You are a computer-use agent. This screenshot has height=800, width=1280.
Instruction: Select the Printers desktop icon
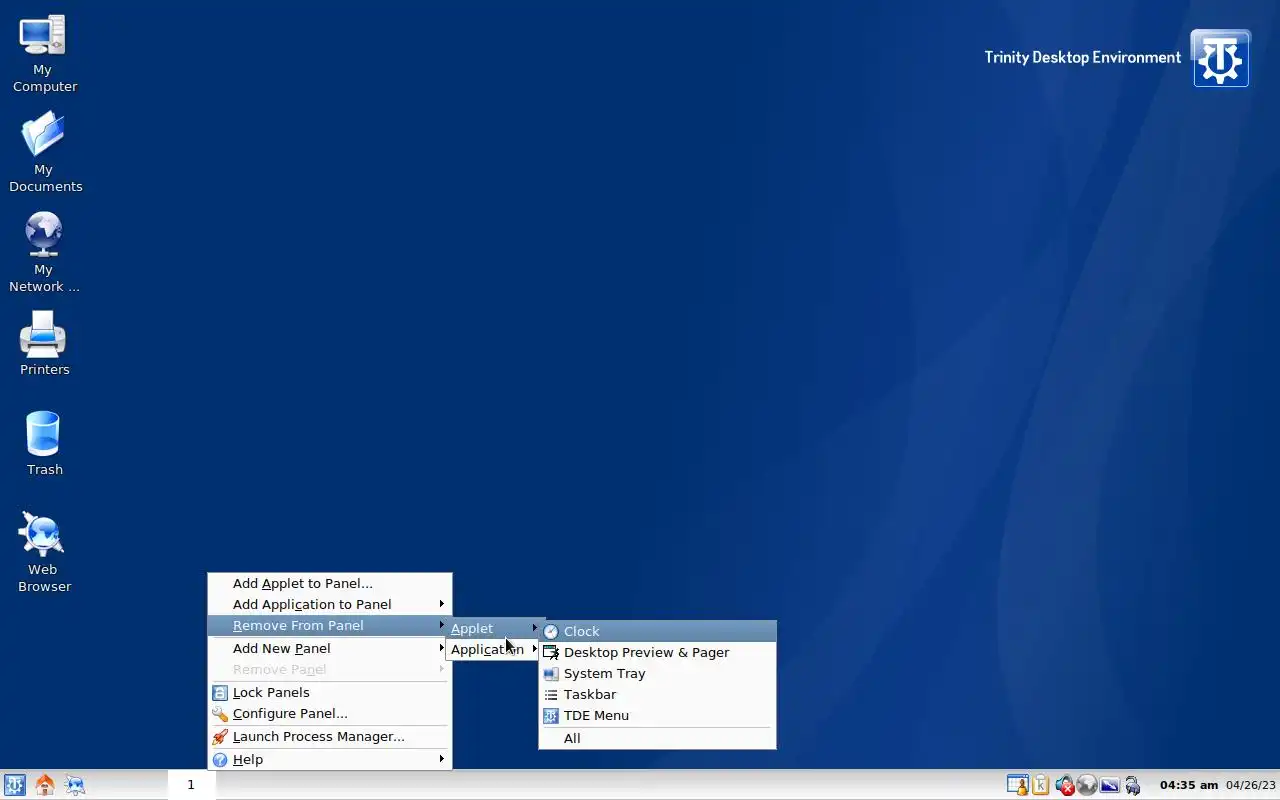44,343
